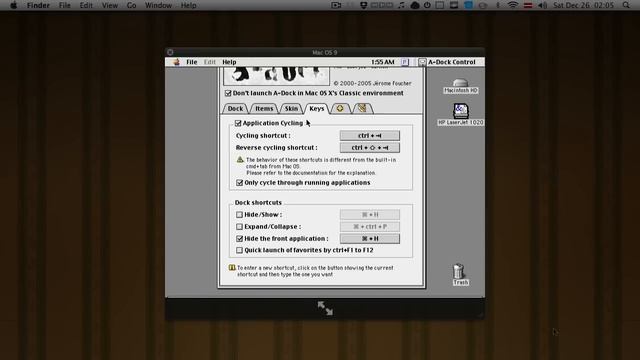Open the Go menu in Finder
Screen dimensions: 640x360
131,5
